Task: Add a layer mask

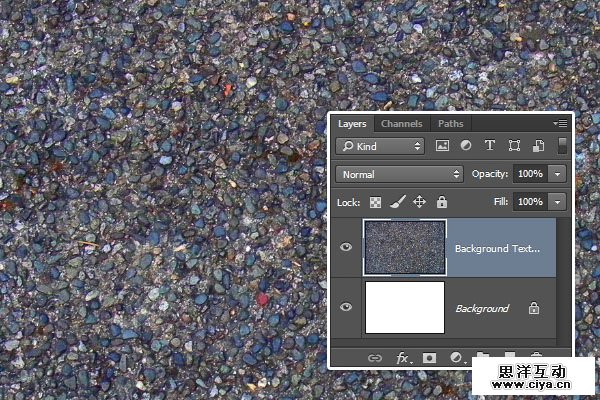Action: click(x=429, y=357)
